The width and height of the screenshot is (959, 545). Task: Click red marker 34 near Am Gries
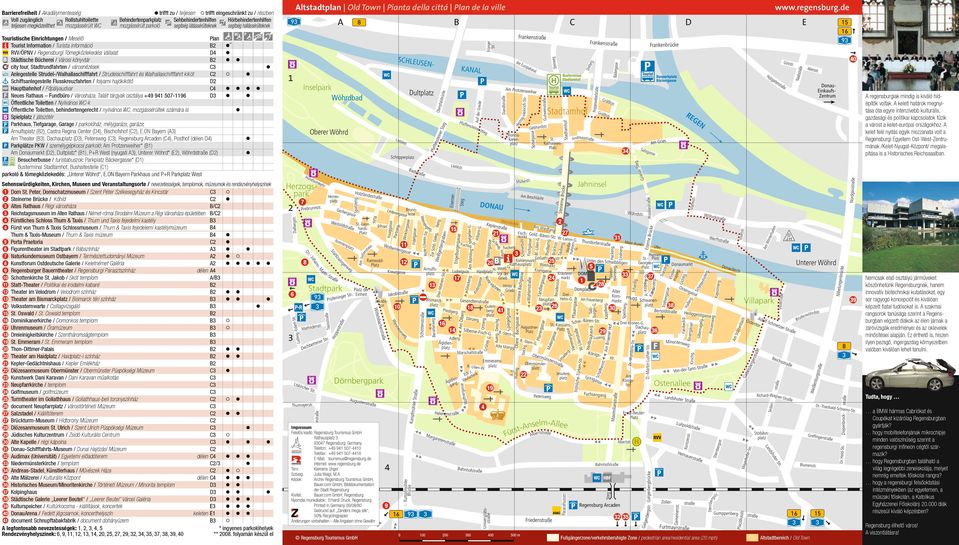click(625, 150)
